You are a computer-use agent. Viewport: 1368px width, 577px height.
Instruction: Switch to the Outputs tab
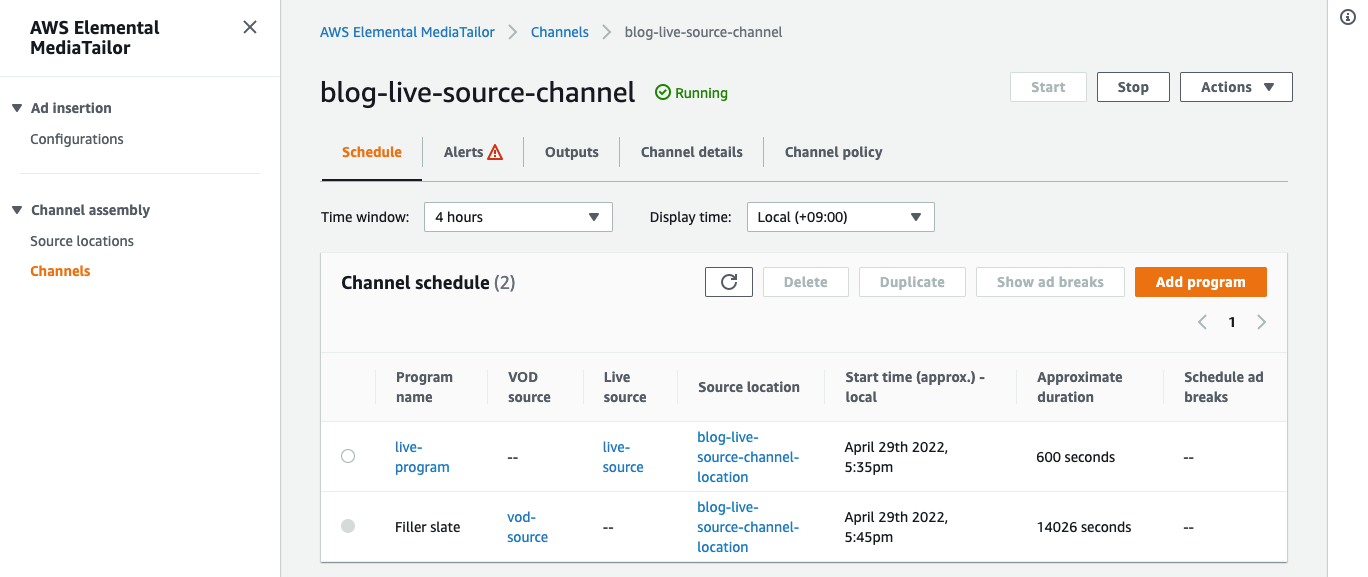click(x=572, y=152)
